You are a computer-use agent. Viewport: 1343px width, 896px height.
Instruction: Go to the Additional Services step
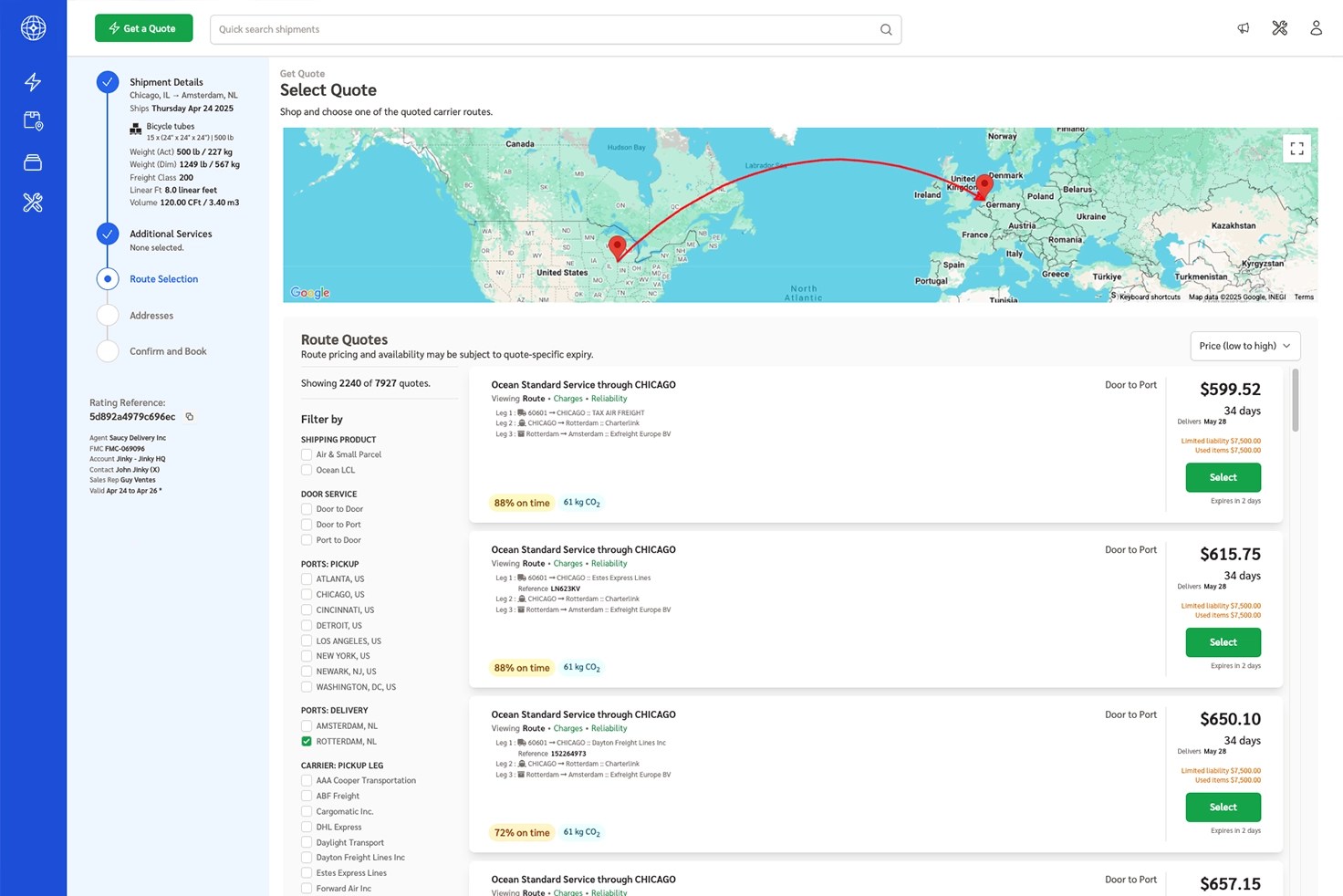click(171, 234)
